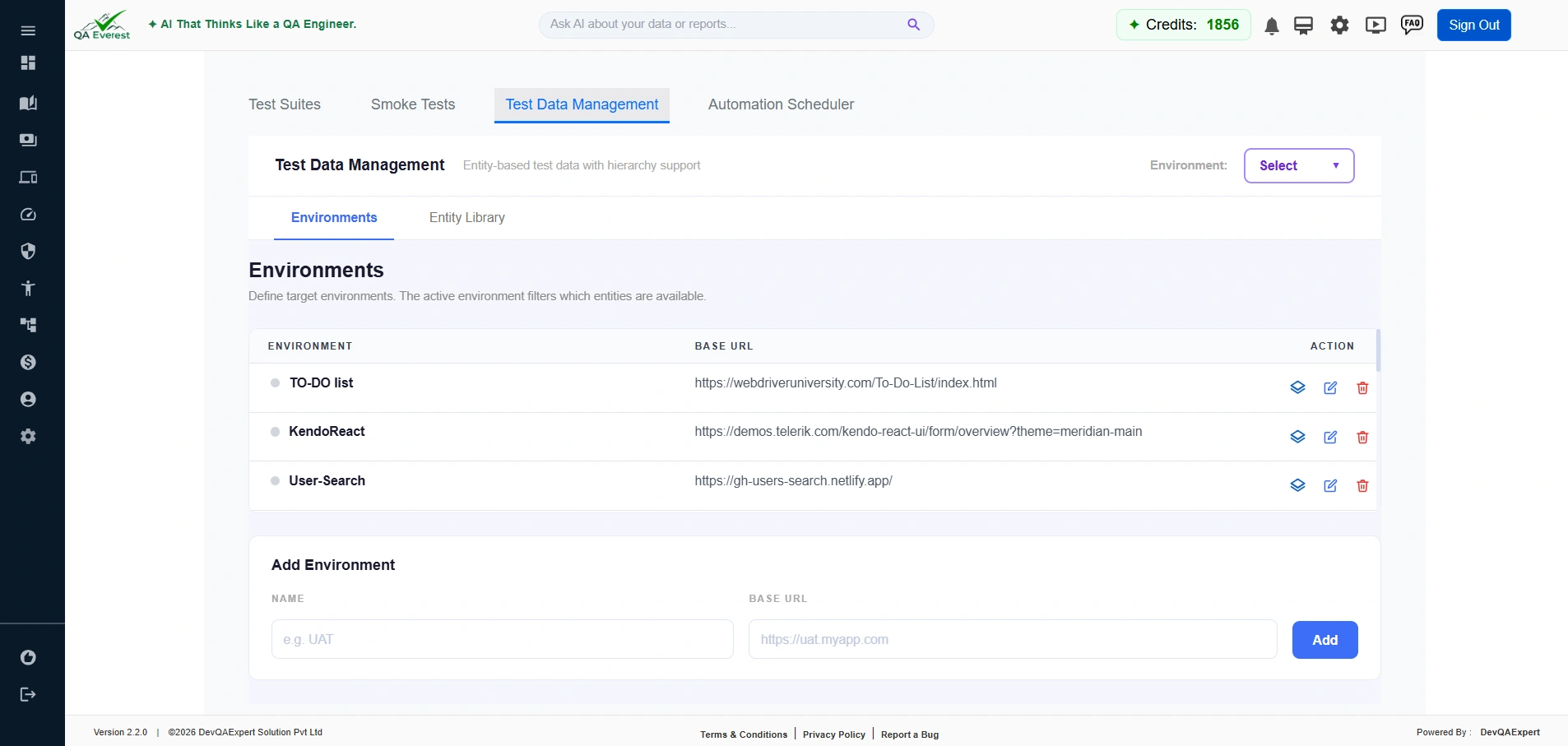Open the security shield icon in sidebar
The height and width of the screenshot is (746, 1568).
[x=28, y=251]
